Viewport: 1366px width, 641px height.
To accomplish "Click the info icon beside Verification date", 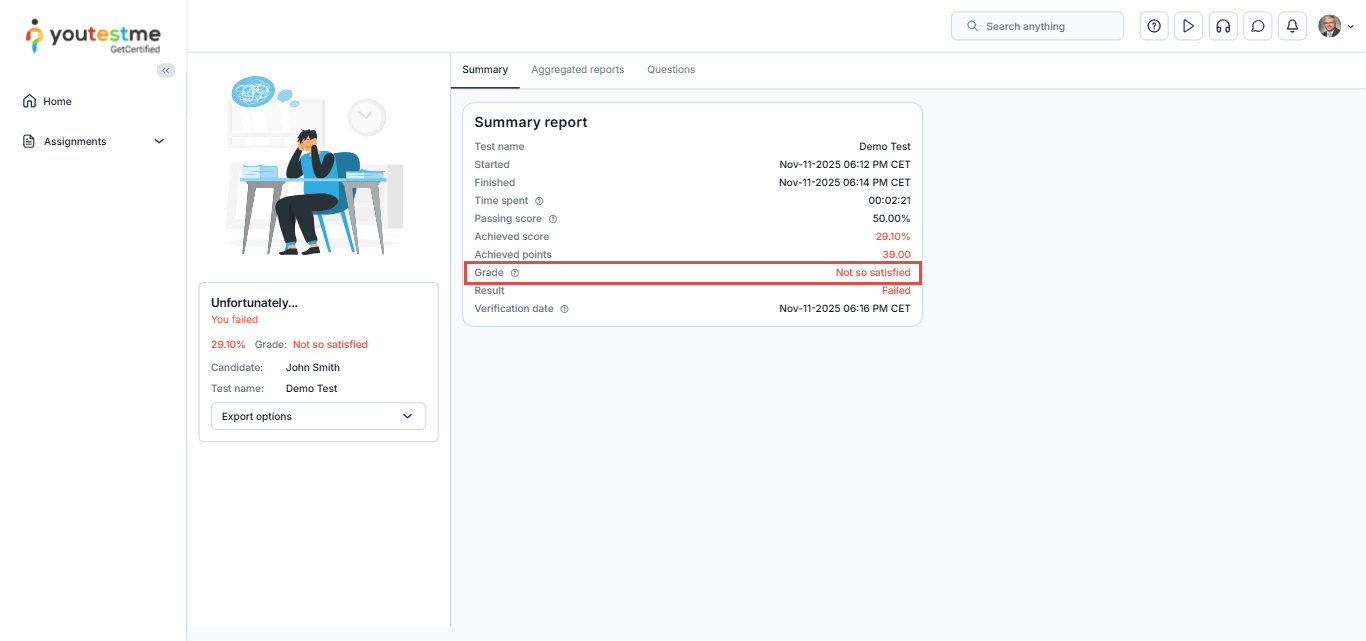I will point(564,309).
